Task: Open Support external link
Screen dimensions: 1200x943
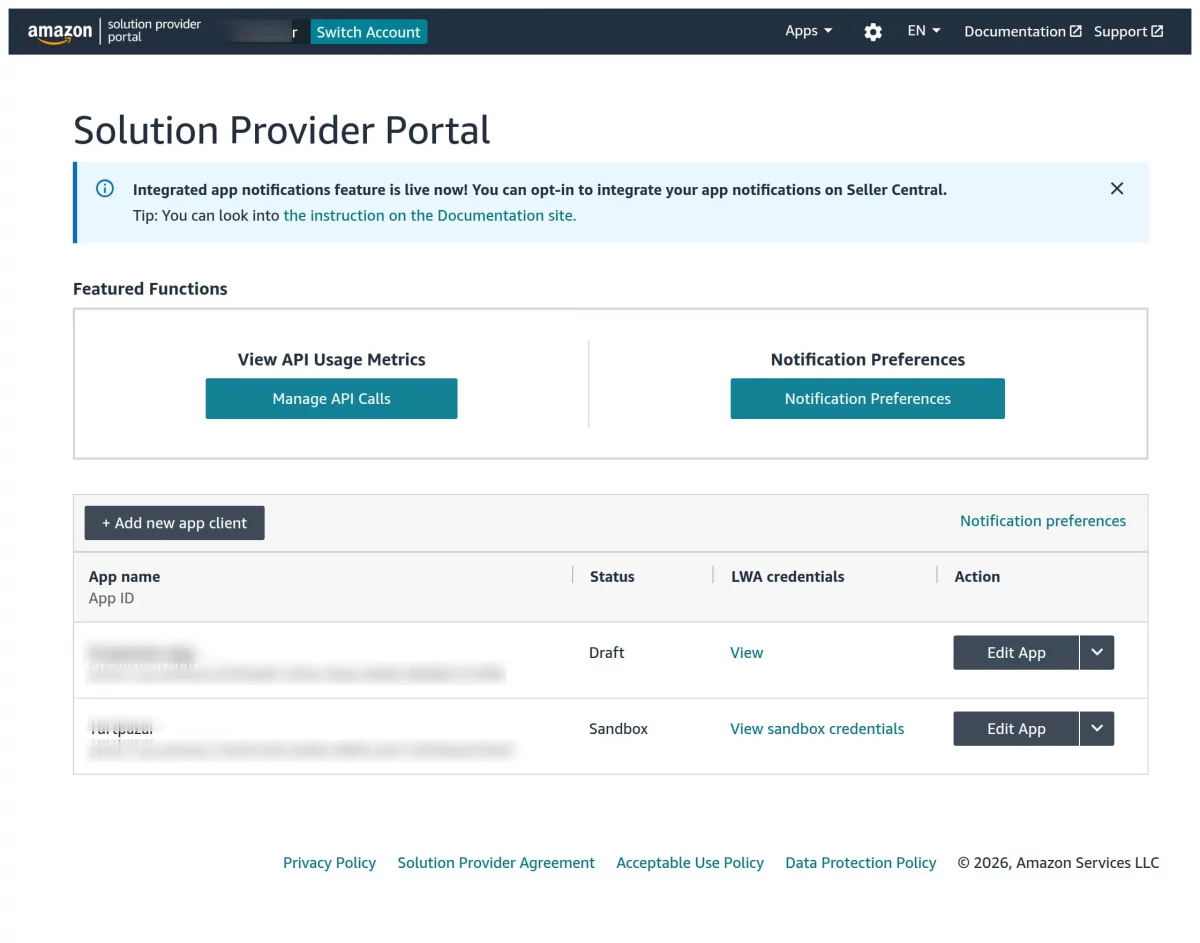Action: click(x=1128, y=31)
